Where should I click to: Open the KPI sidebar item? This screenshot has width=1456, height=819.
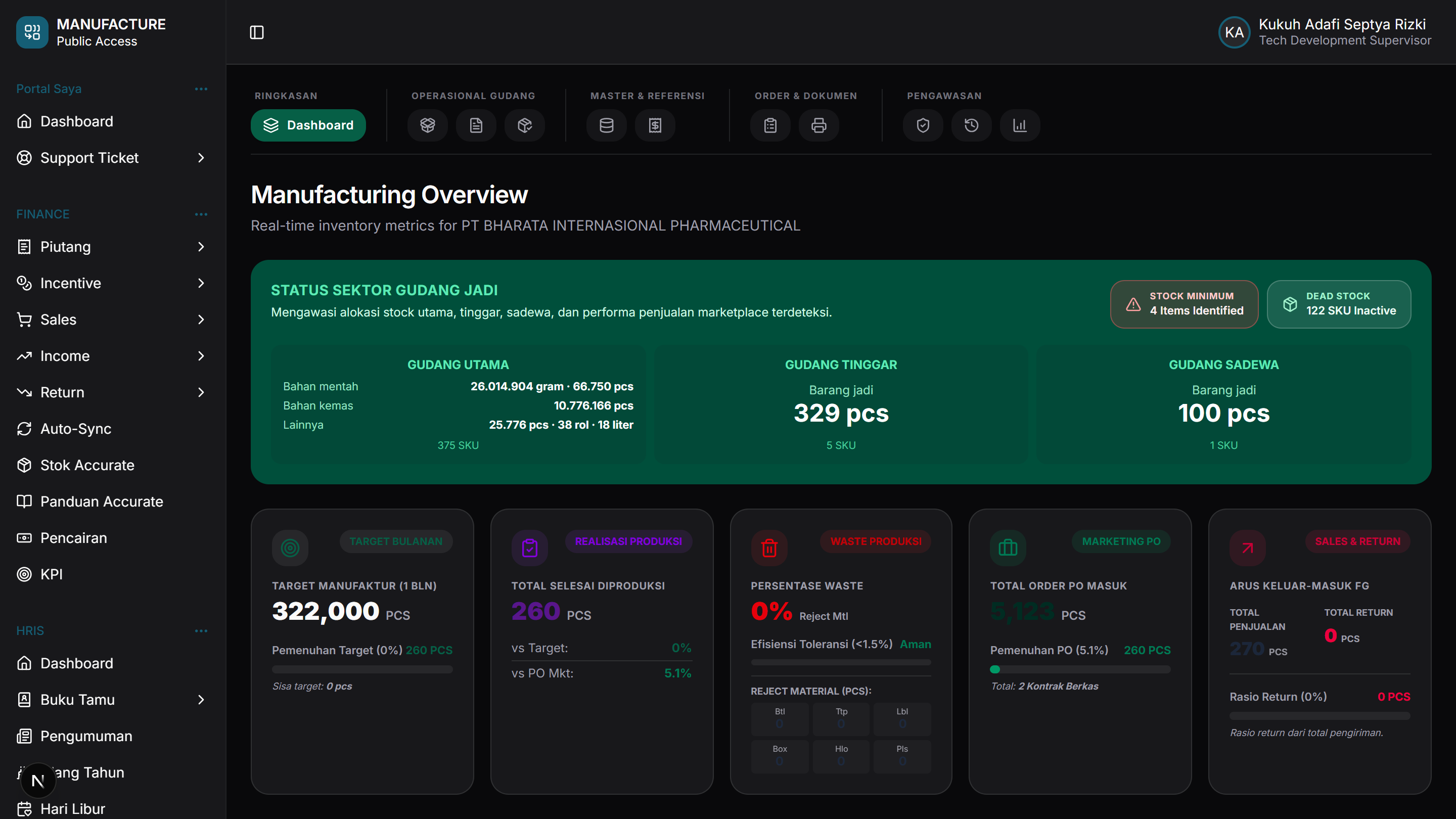[113, 574]
